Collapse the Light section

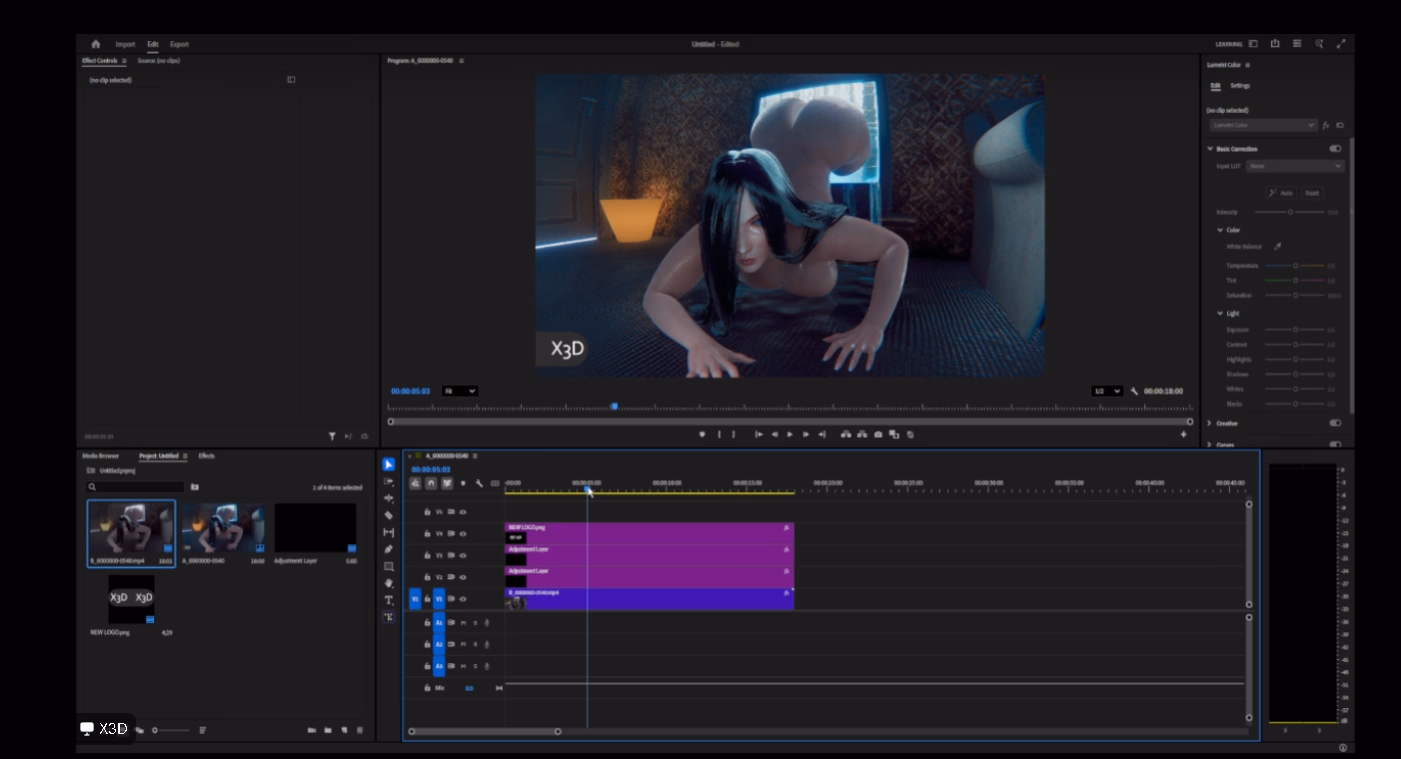[1219, 313]
